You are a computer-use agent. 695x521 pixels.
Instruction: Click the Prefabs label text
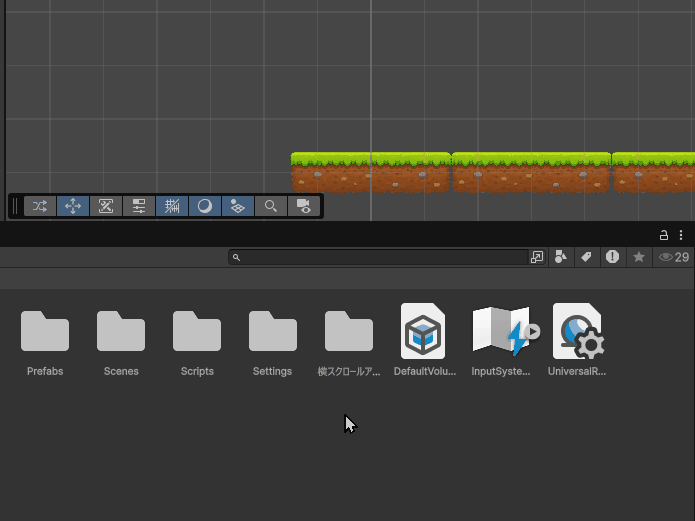pyautogui.click(x=45, y=372)
